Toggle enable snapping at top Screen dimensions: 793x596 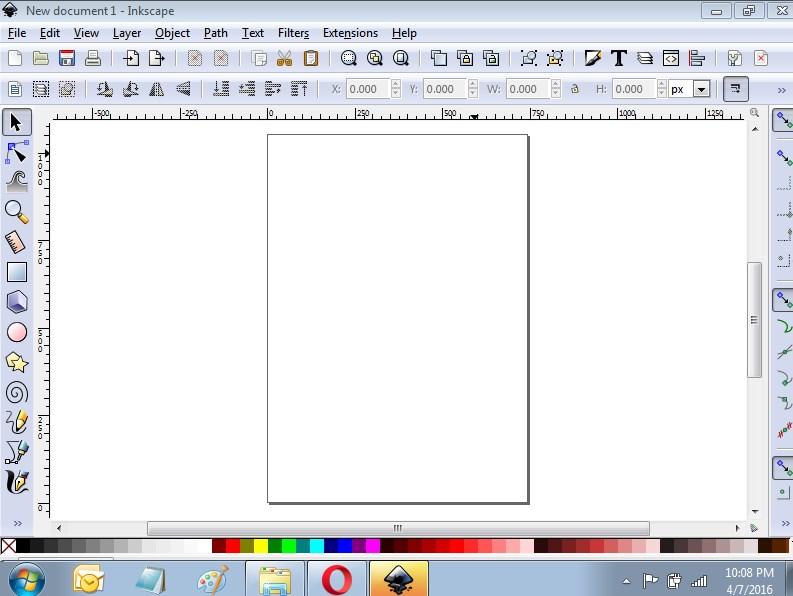pos(783,120)
